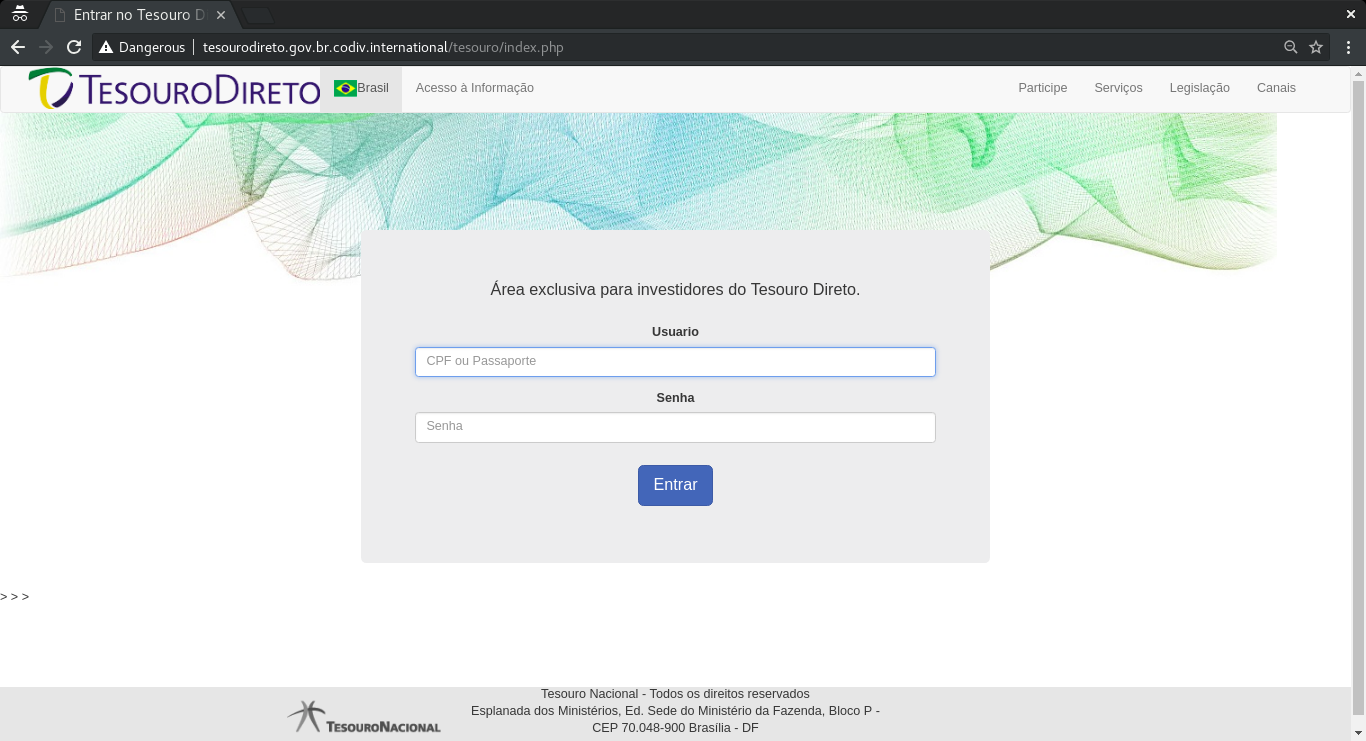Viewport: 1366px width, 741px height.
Task: Open the zoom magnifier icon in address bar
Action: [x=1291, y=47]
